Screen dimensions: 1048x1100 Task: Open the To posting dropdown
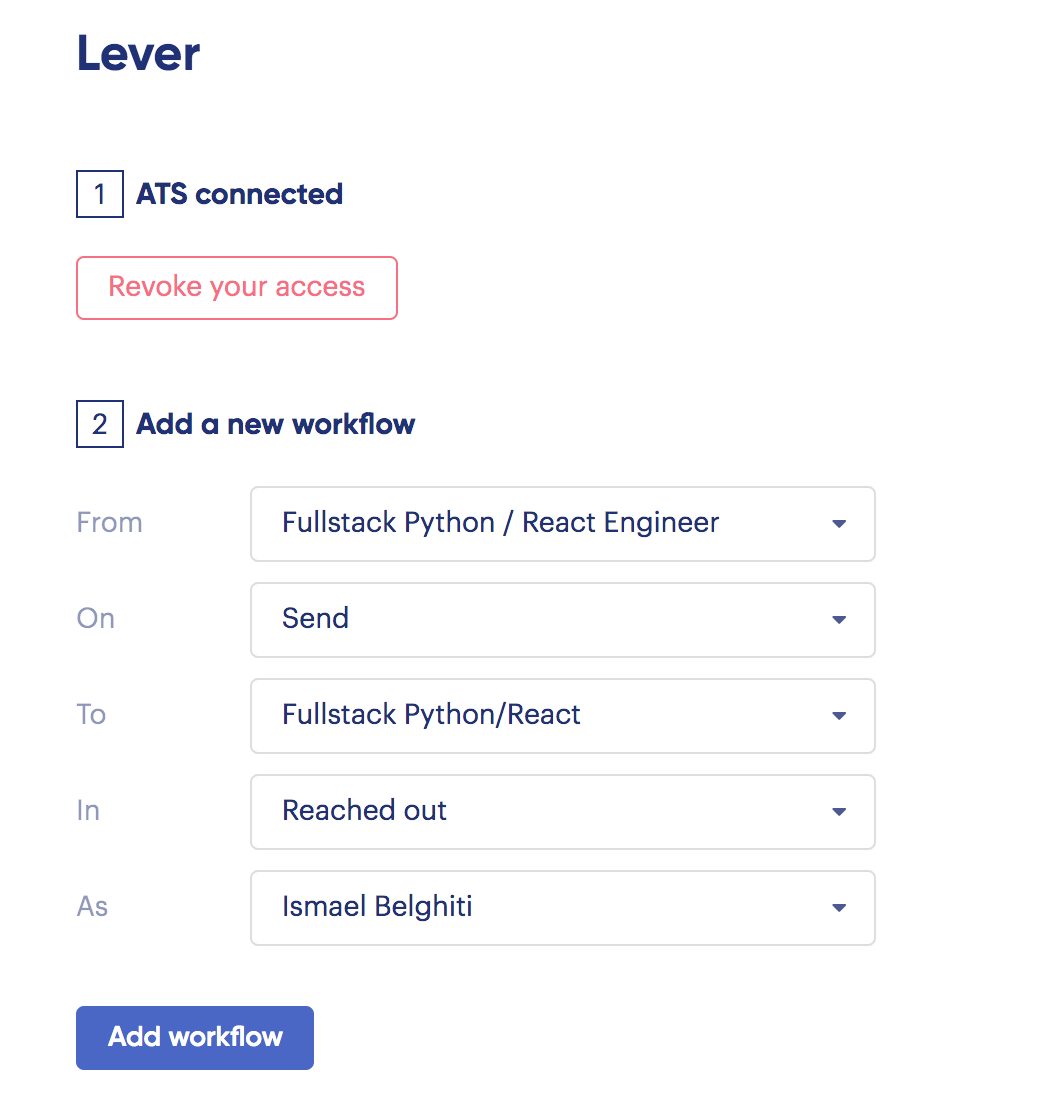click(x=562, y=716)
